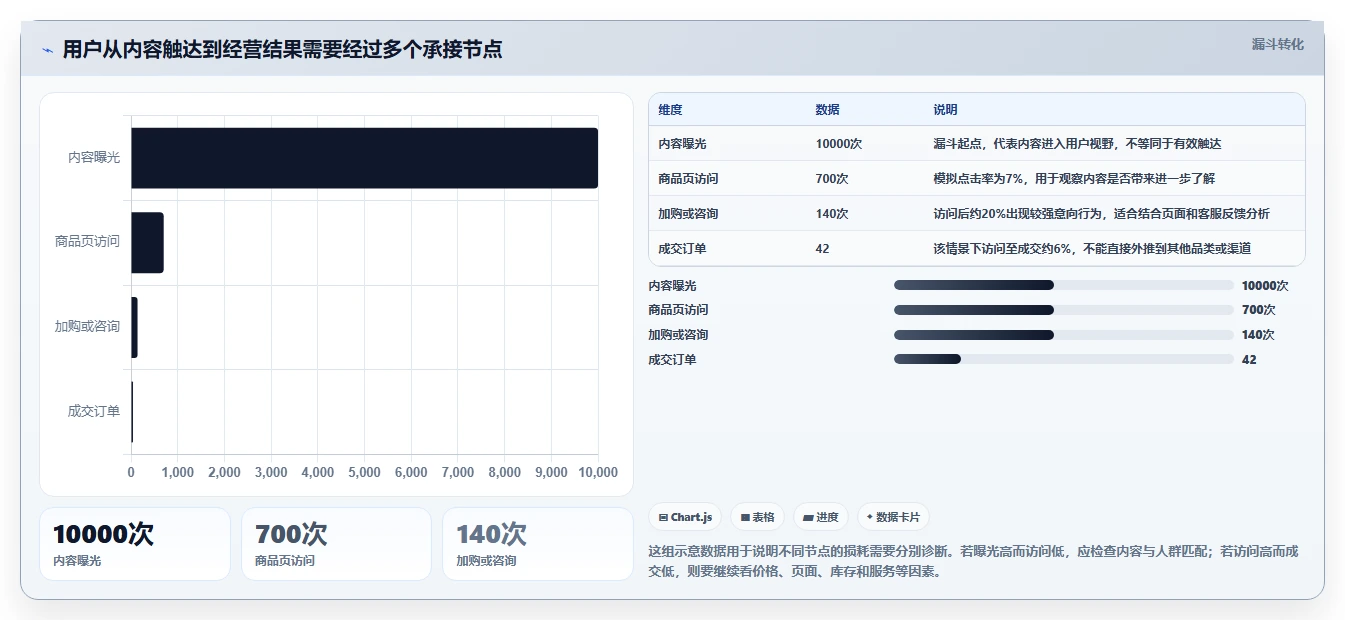Click the 成交订单 progress row label
1345x620 pixels.
point(672,360)
